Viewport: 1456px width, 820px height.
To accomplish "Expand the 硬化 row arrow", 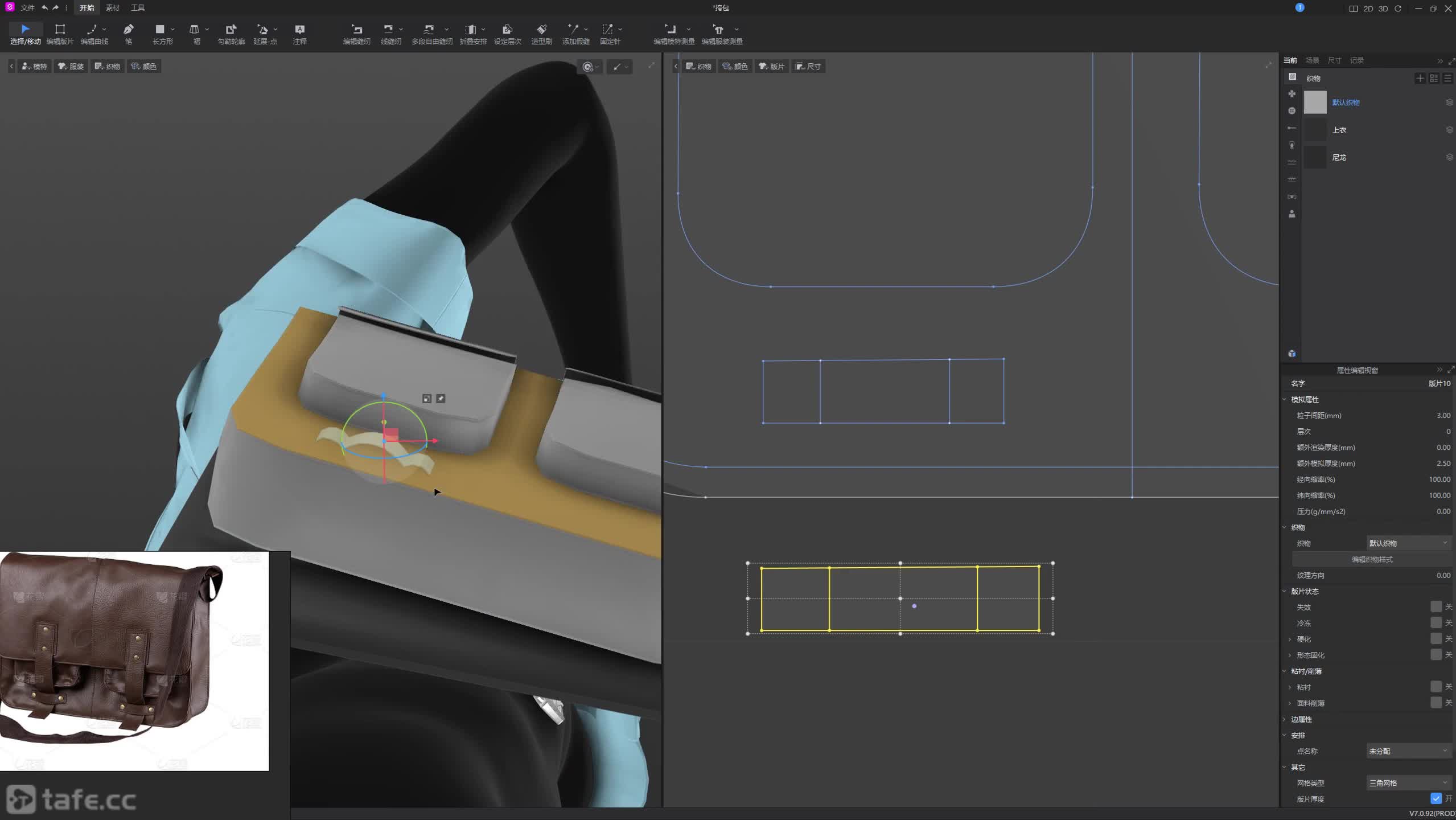I will 1290,639.
